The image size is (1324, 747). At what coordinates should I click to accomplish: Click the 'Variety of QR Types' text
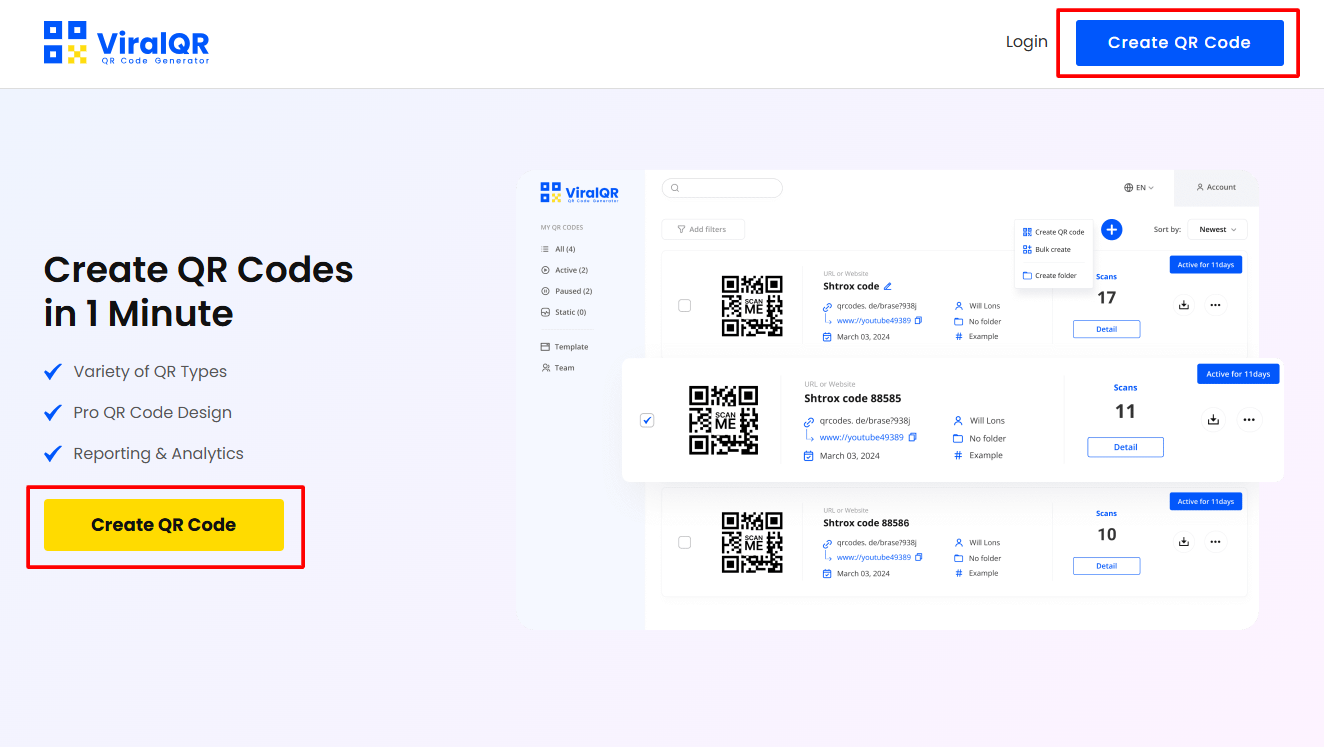150,372
